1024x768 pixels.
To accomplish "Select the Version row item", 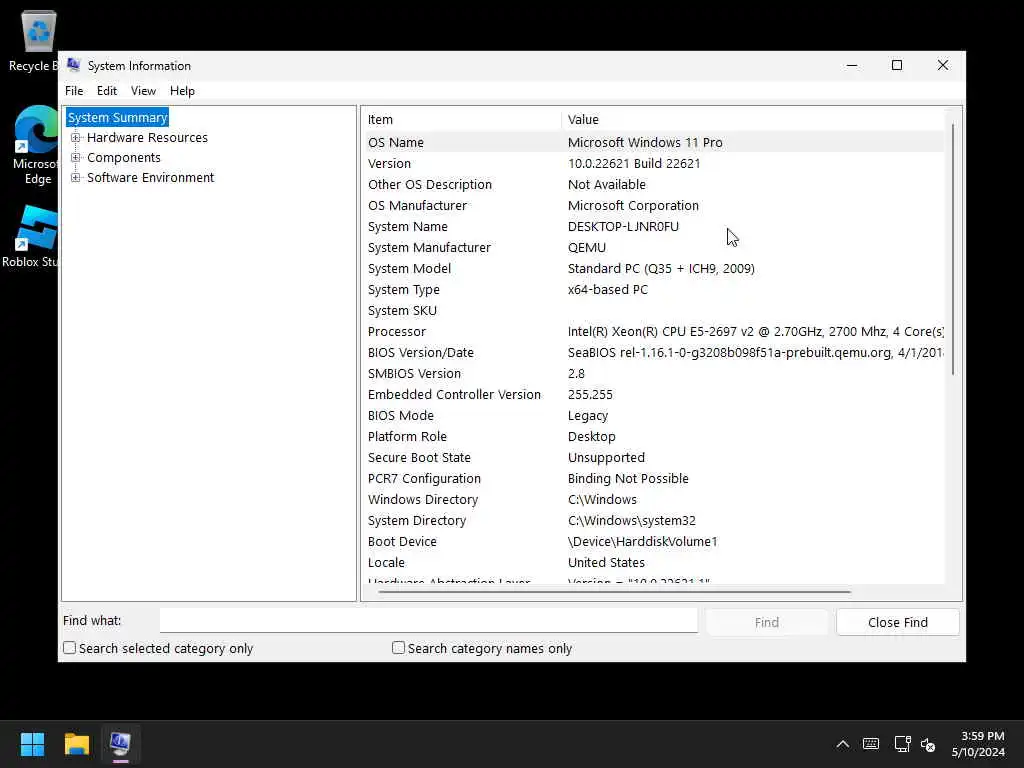I will coord(653,163).
